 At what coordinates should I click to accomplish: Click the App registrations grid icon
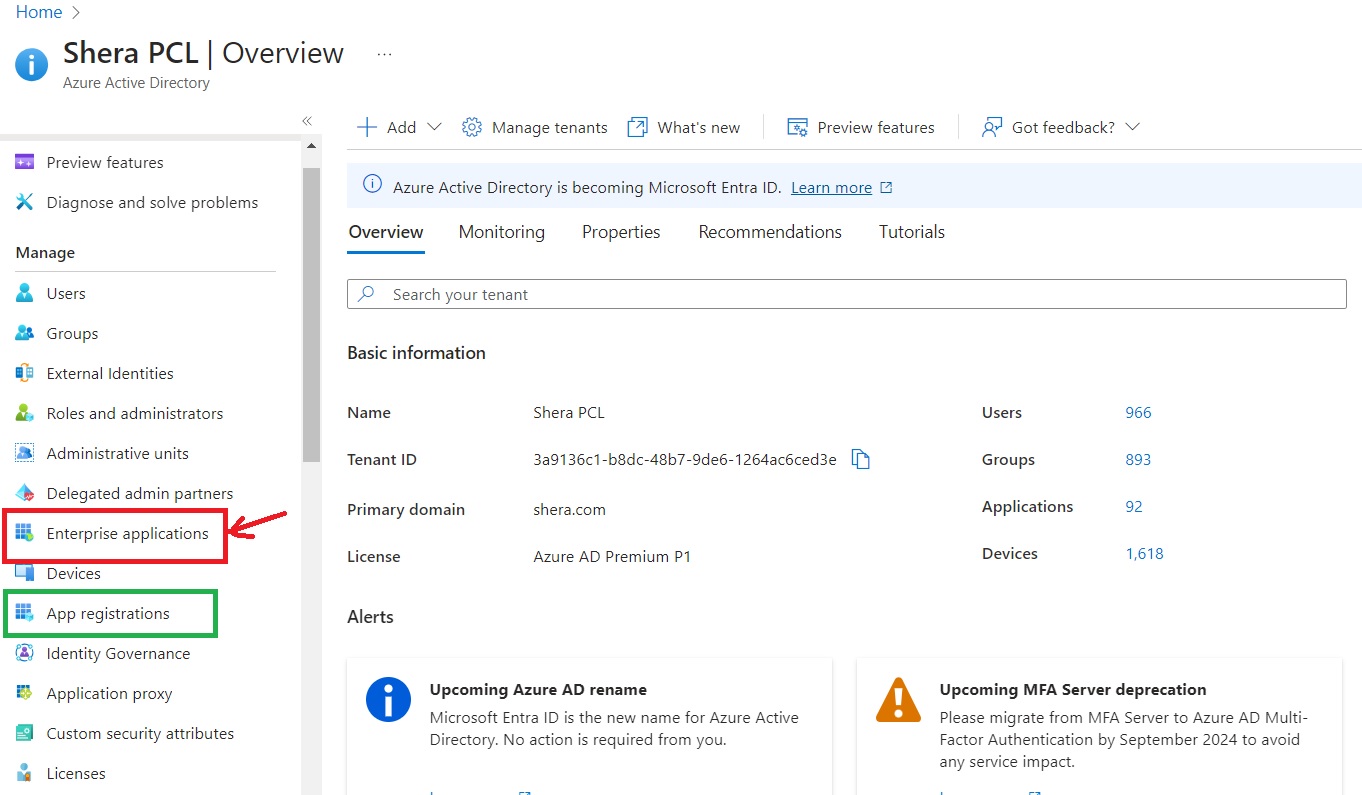click(25, 613)
